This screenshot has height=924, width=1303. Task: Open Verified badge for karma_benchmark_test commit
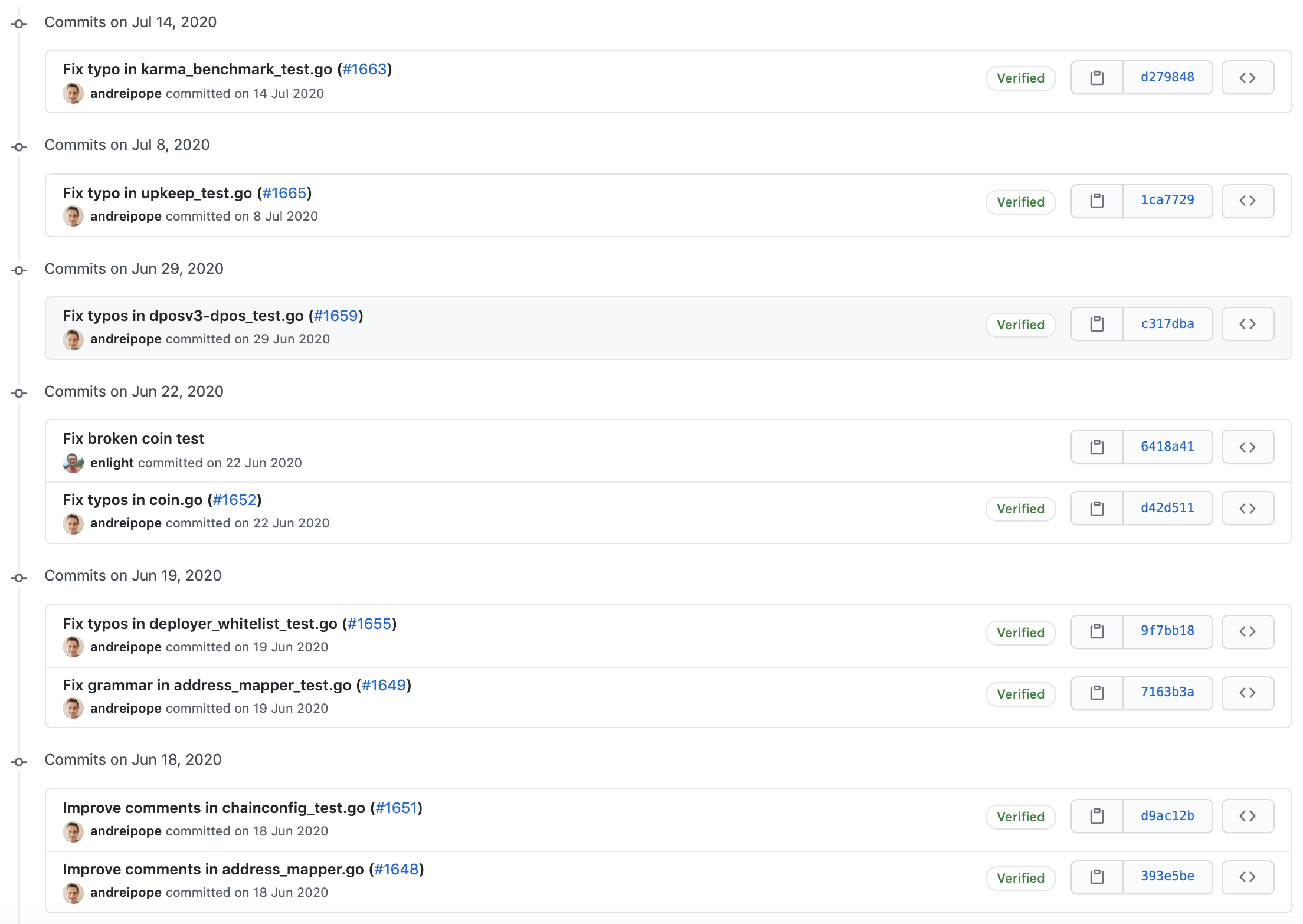point(1020,78)
